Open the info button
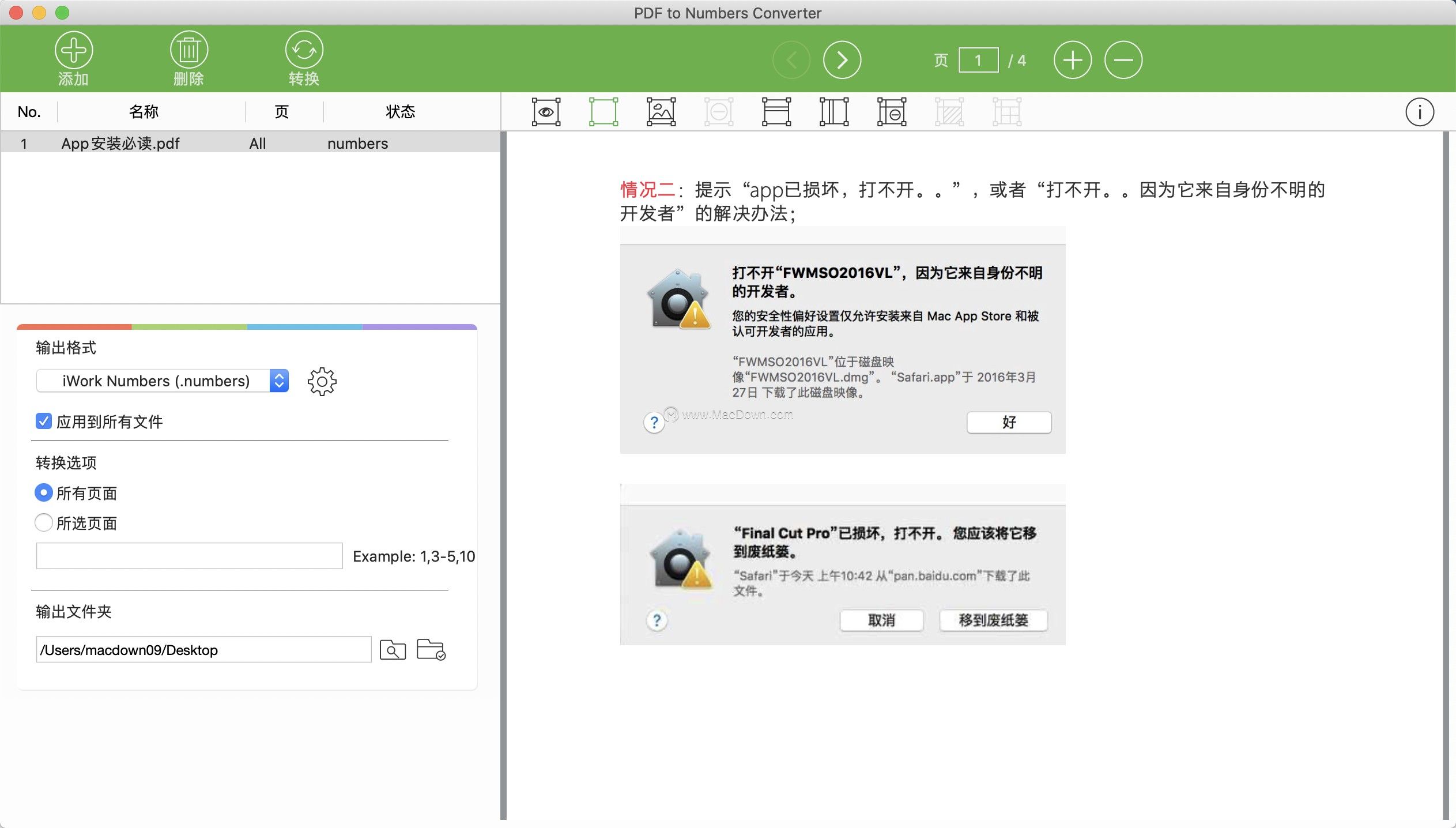This screenshot has width=1456, height=828. [1419, 112]
